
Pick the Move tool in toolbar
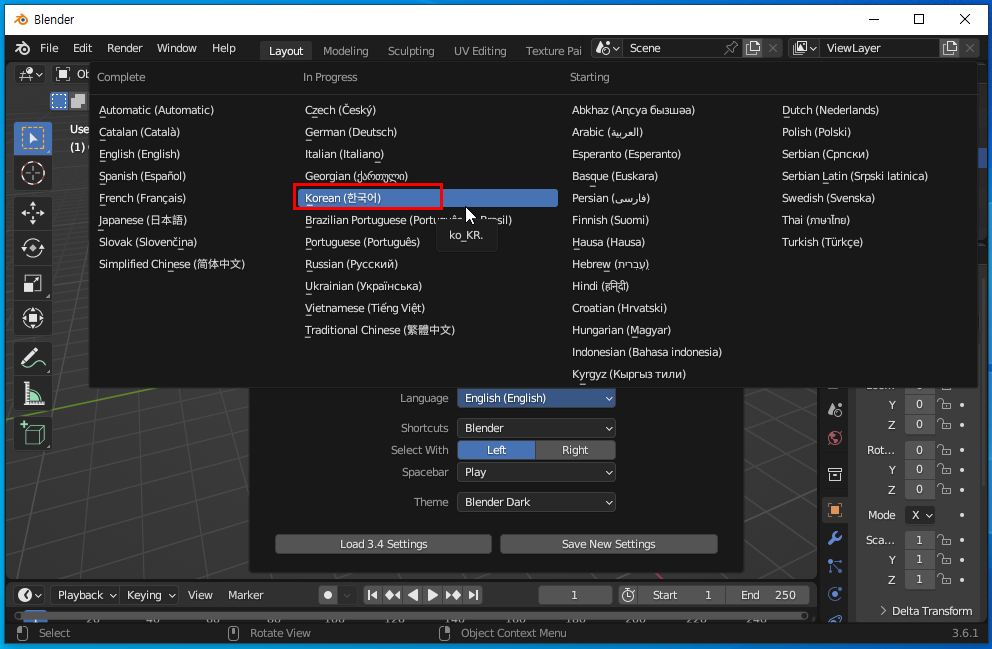pos(33,213)
